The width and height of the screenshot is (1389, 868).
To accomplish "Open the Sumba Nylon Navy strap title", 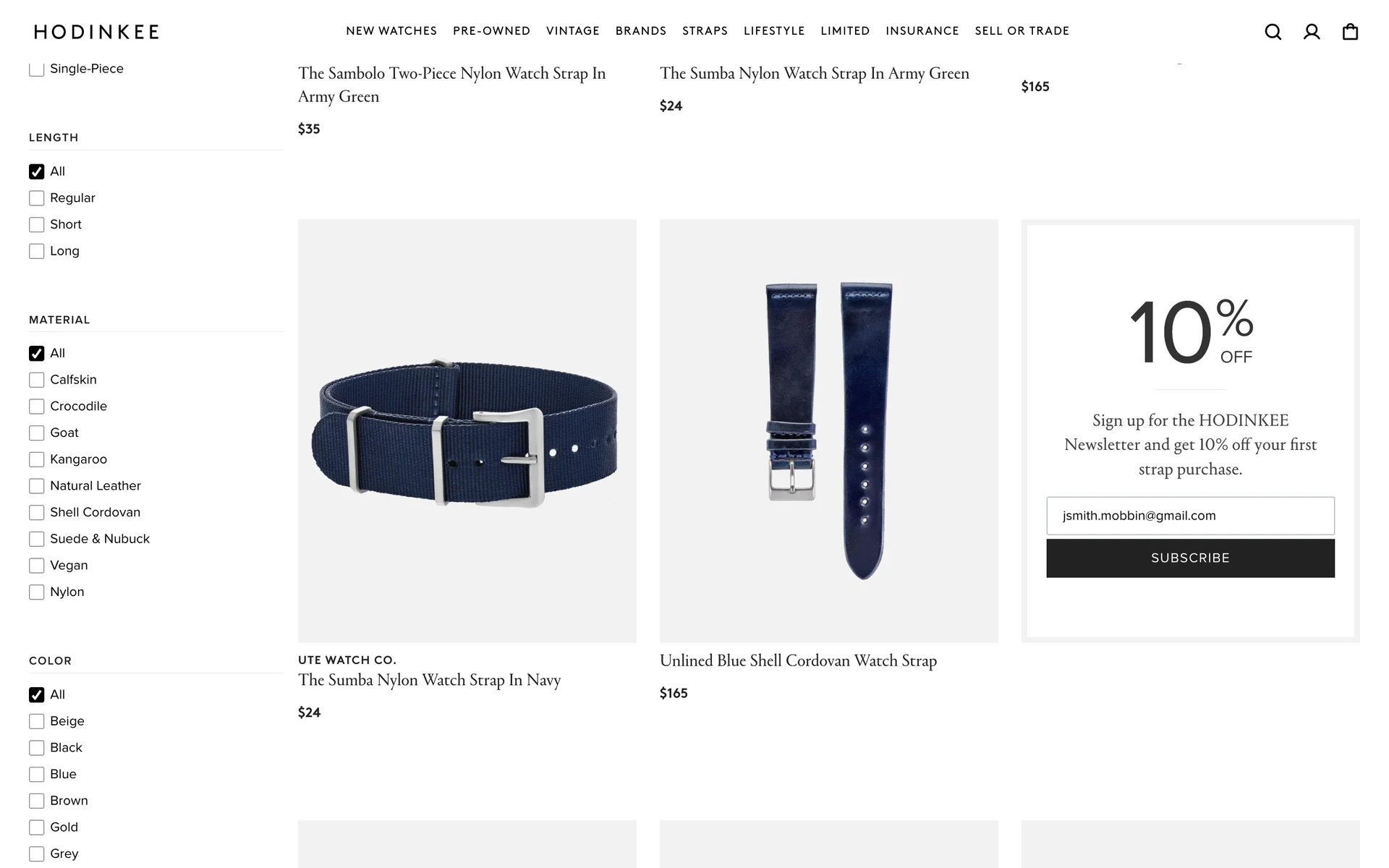I will click(x=429, y=680).
